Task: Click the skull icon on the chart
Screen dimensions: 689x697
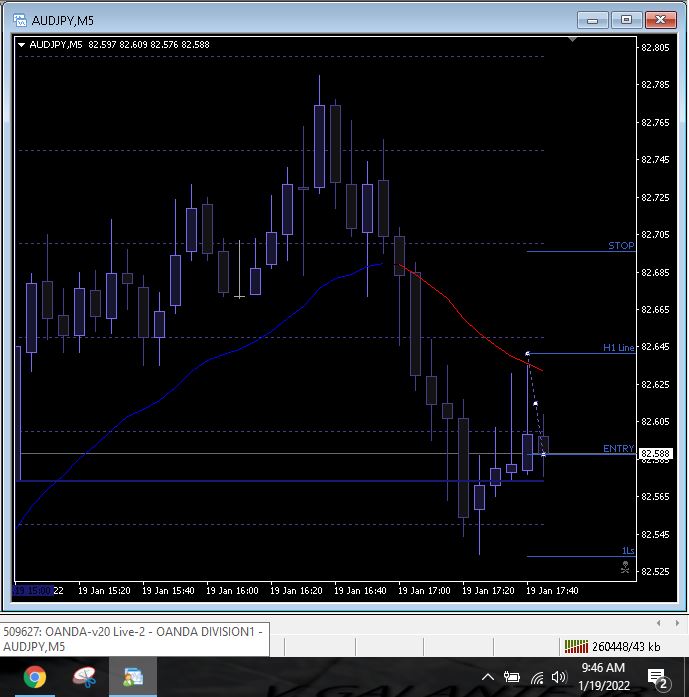Action: (x=625, y=567)
